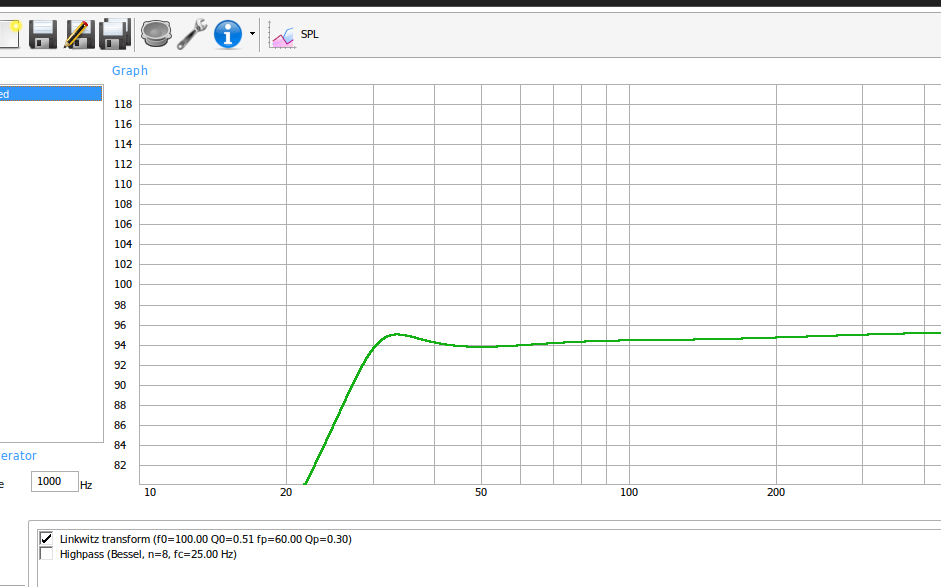Click the new project icon with star

point(10,34)
